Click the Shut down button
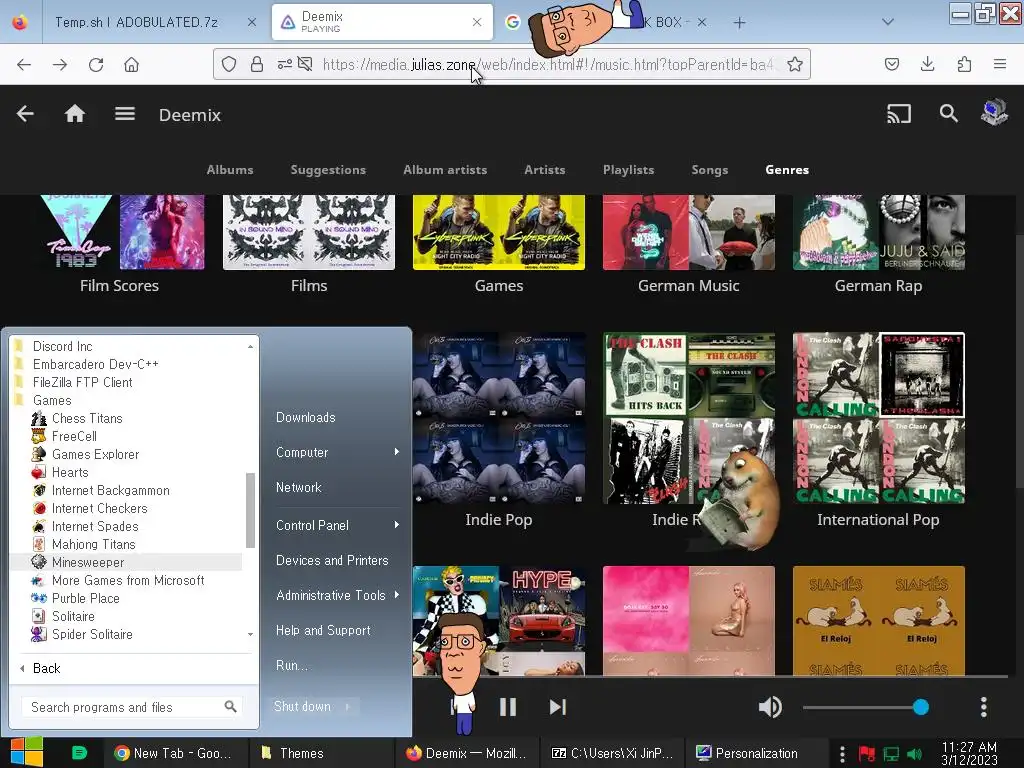 tap(302, 707)
